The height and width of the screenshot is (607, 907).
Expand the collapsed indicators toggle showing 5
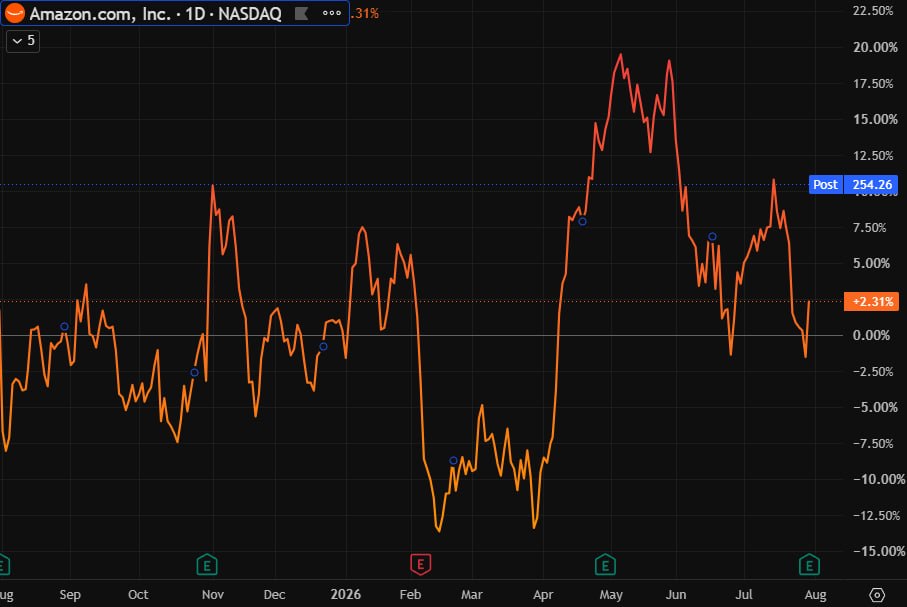pyautogui.click(x=23, y=41)
